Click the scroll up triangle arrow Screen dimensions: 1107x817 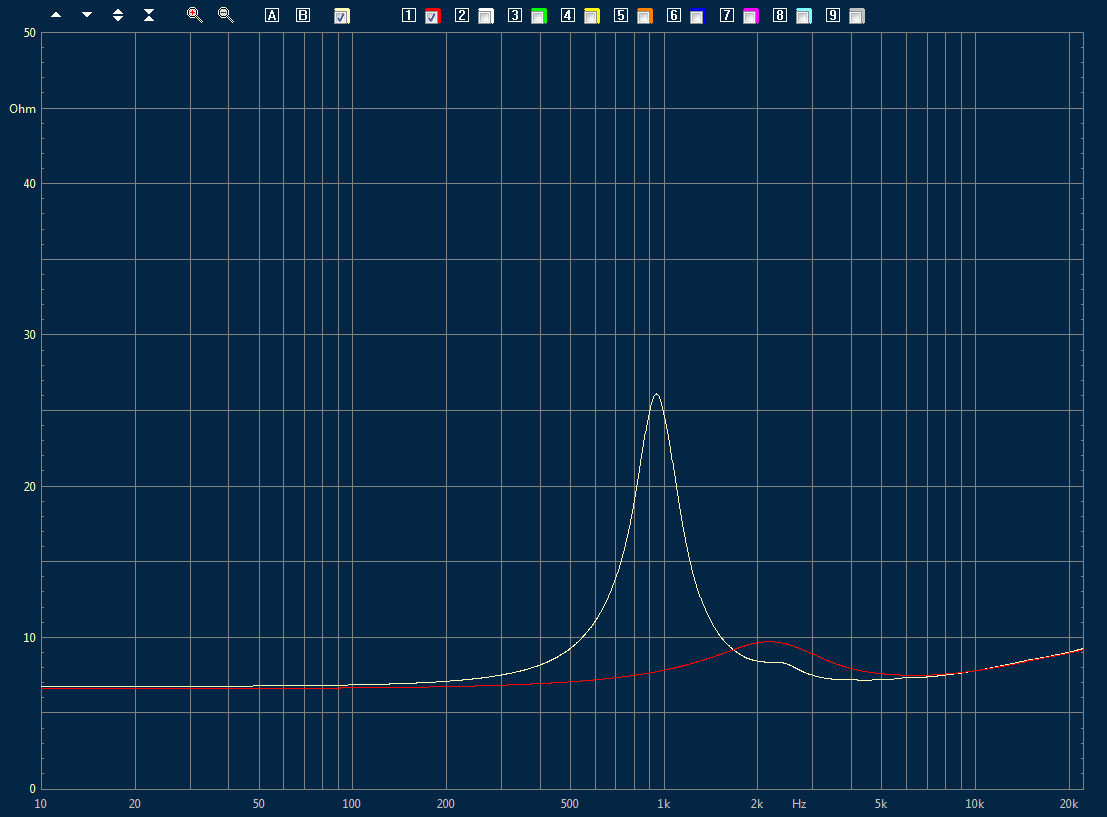pos(56,16)
